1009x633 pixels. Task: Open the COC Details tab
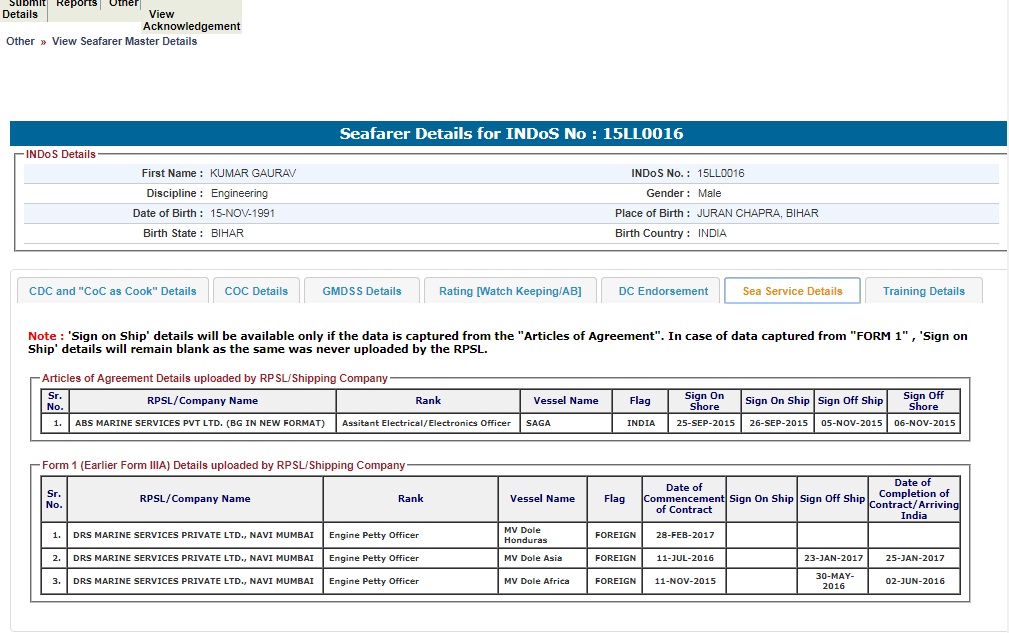coord(256,291)
